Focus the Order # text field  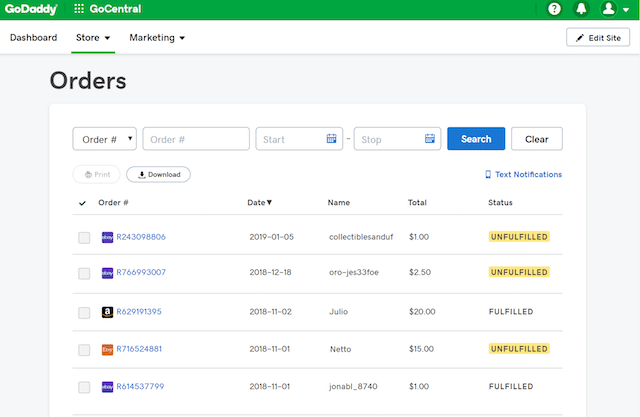pyautogui.click(x=196, y=139)
